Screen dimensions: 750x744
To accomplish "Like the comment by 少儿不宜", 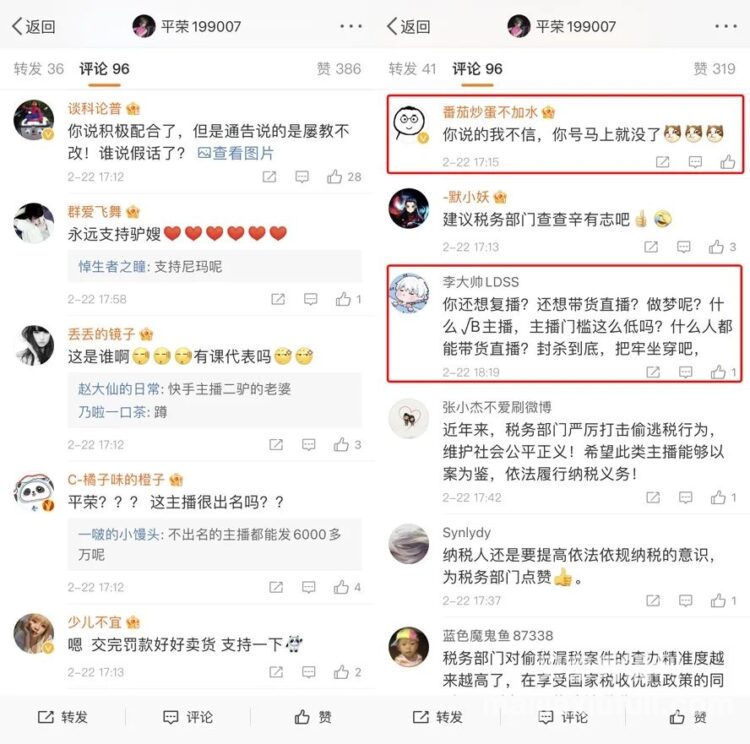I will click(347, 672).
